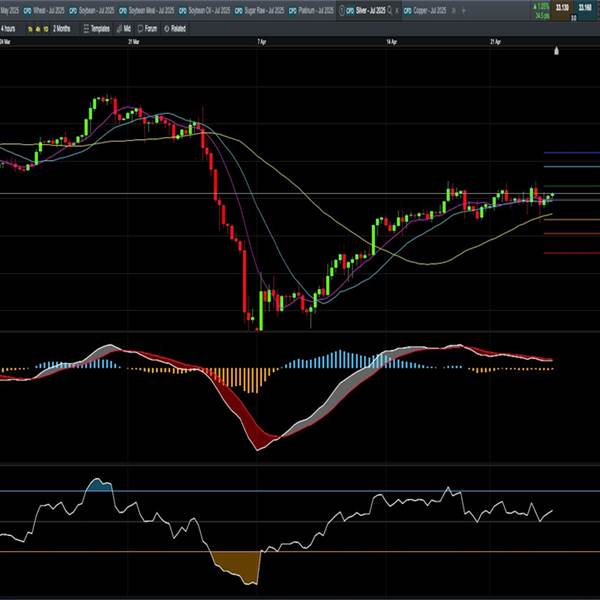This screenshot has height=600, width=600.
Task: Click the 21 Apr date label
Action: click(x=496, y=42)
